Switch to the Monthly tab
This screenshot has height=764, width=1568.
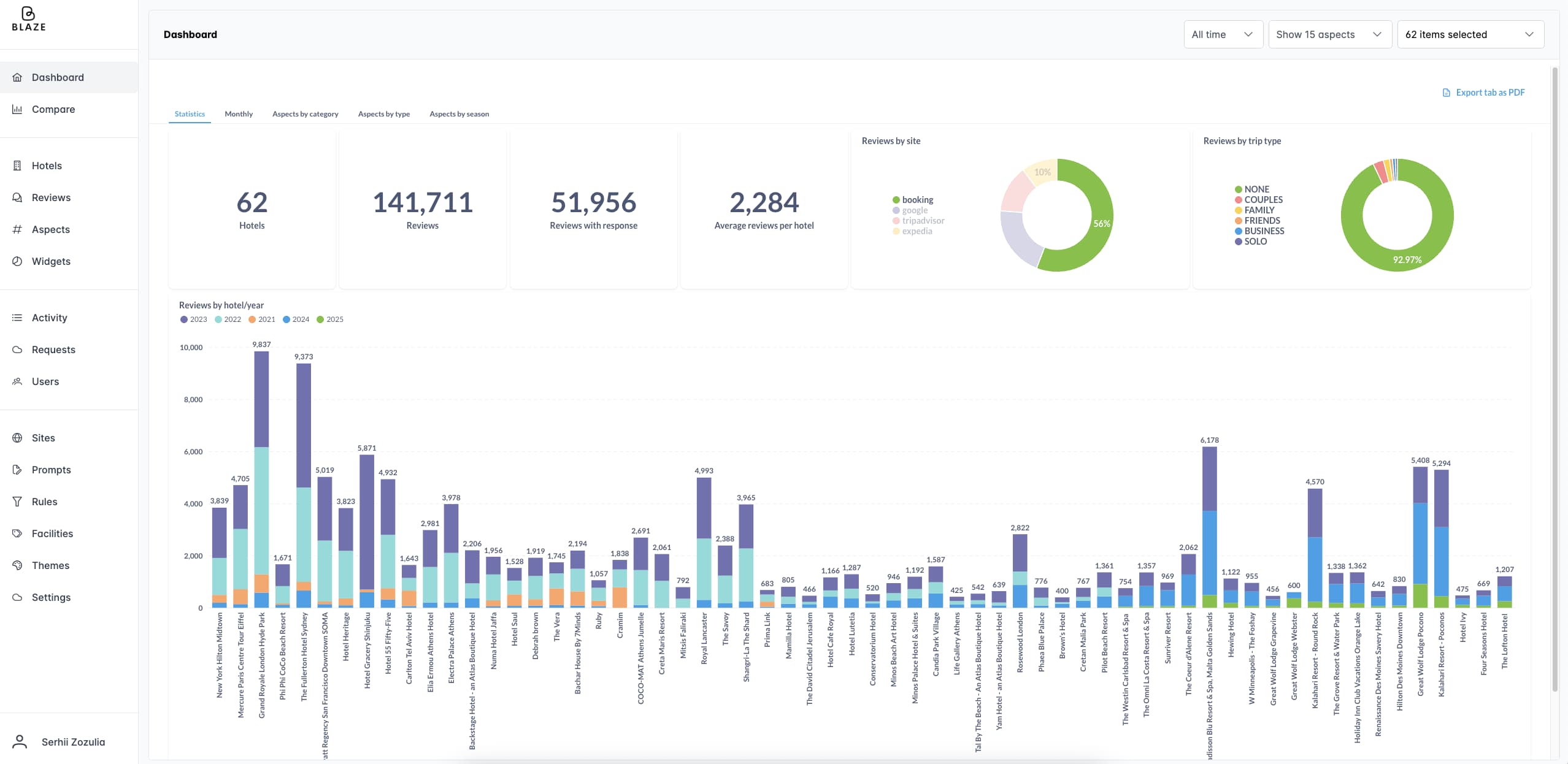tap(239, 114)
